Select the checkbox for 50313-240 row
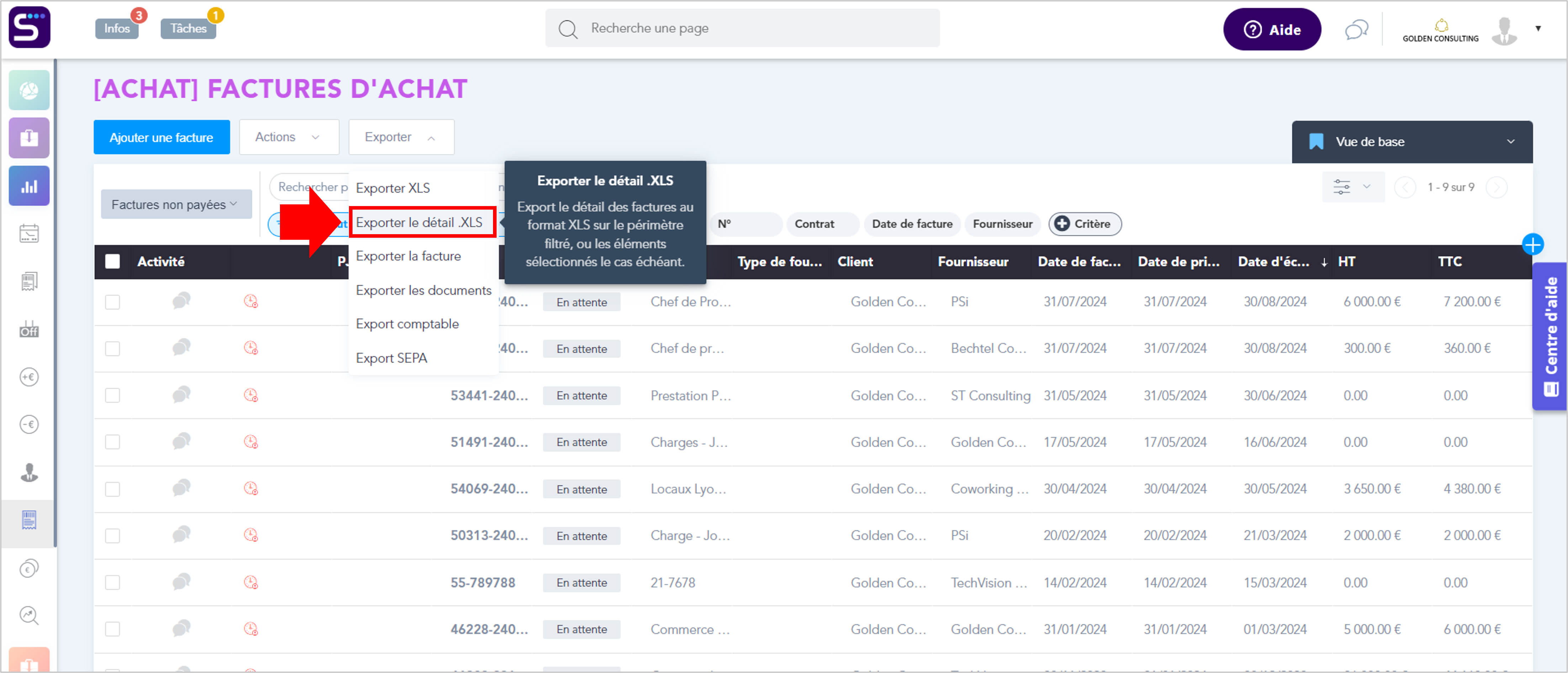The height and width of the screenshot is (673, 1568). click(113, 536)
